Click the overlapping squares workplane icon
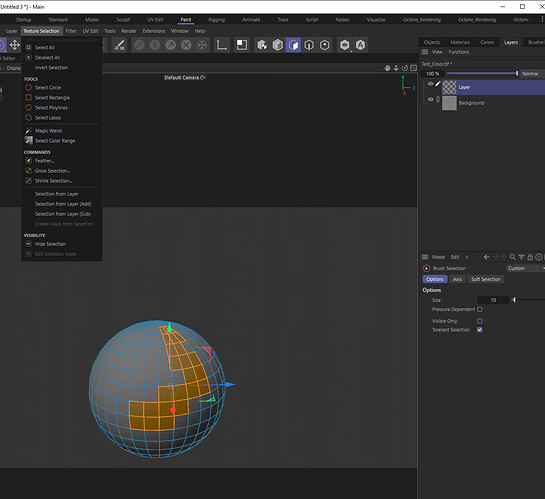 (241, 45)
